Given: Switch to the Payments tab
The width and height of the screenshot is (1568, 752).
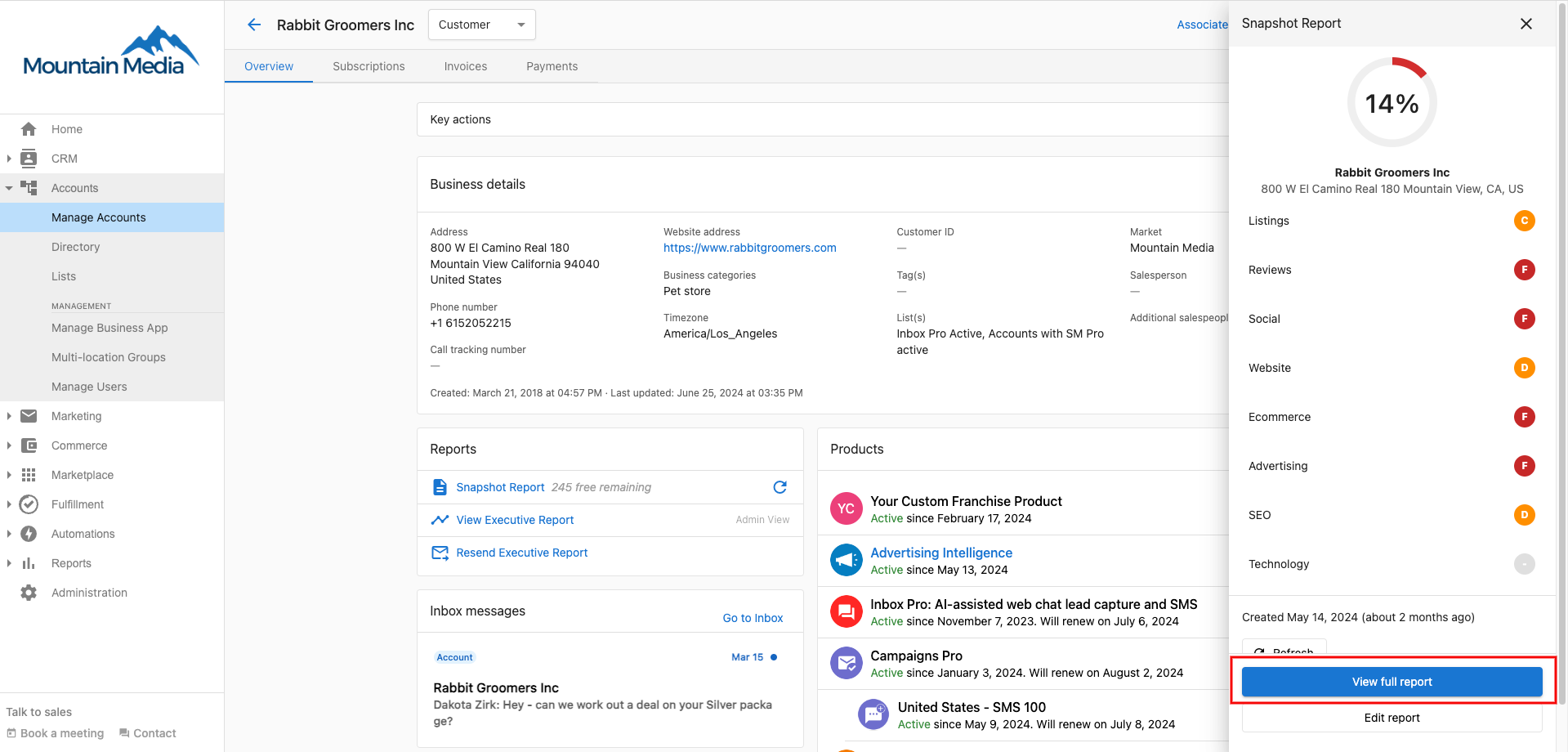Looking at the screenshot, I should 552,66.
